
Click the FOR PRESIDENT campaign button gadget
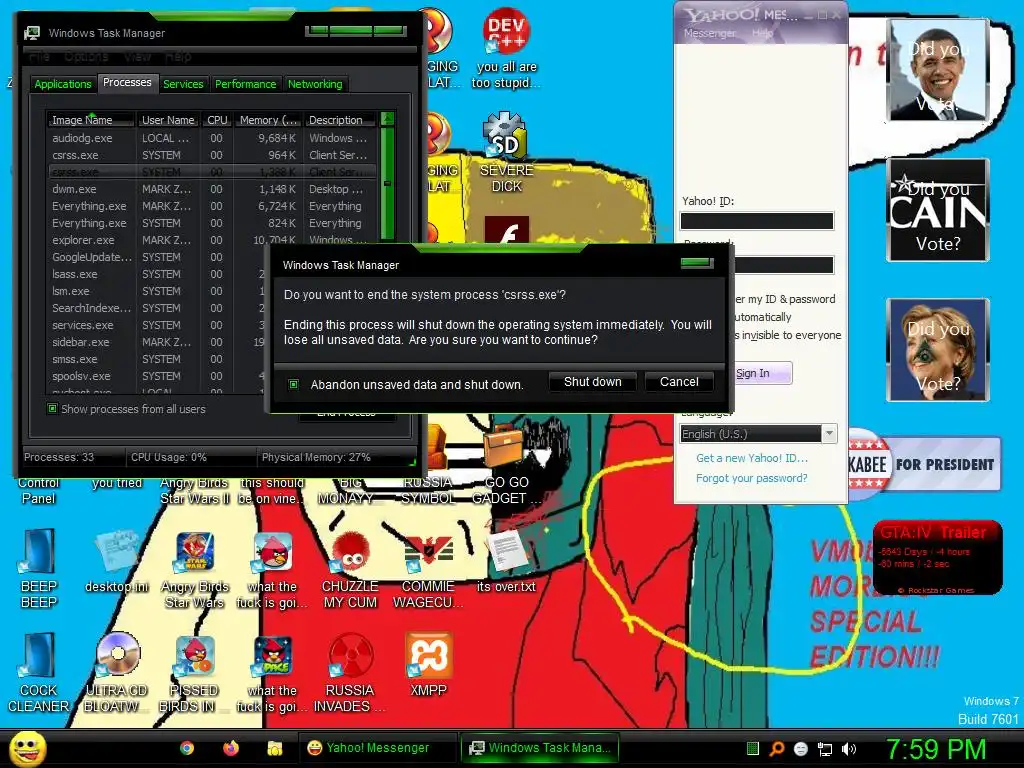click(925, 465)
